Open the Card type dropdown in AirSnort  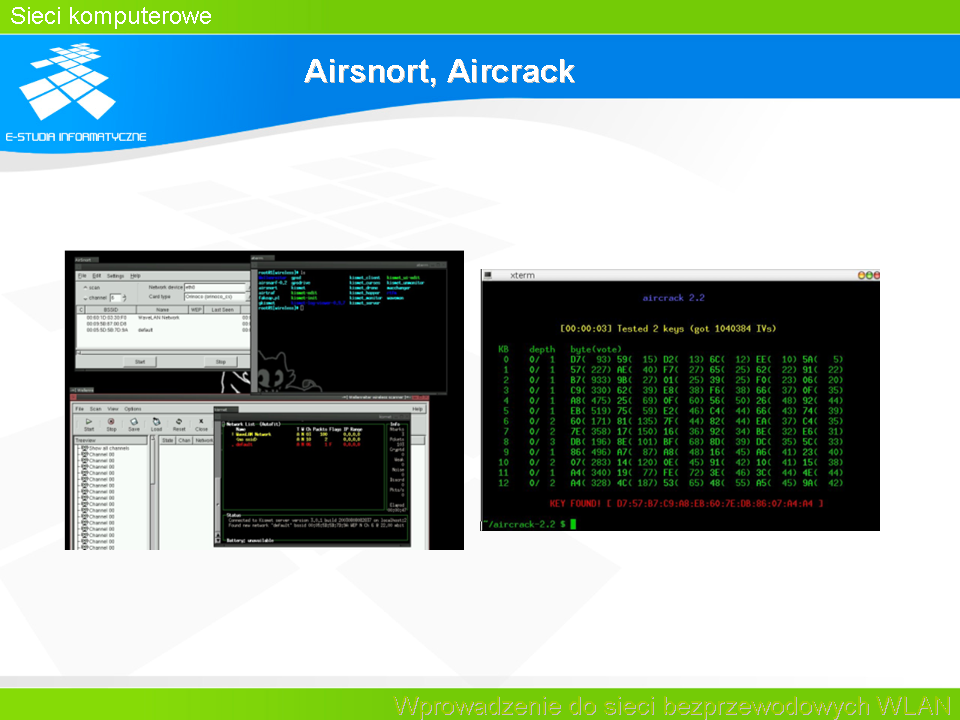tap(217, 297)
